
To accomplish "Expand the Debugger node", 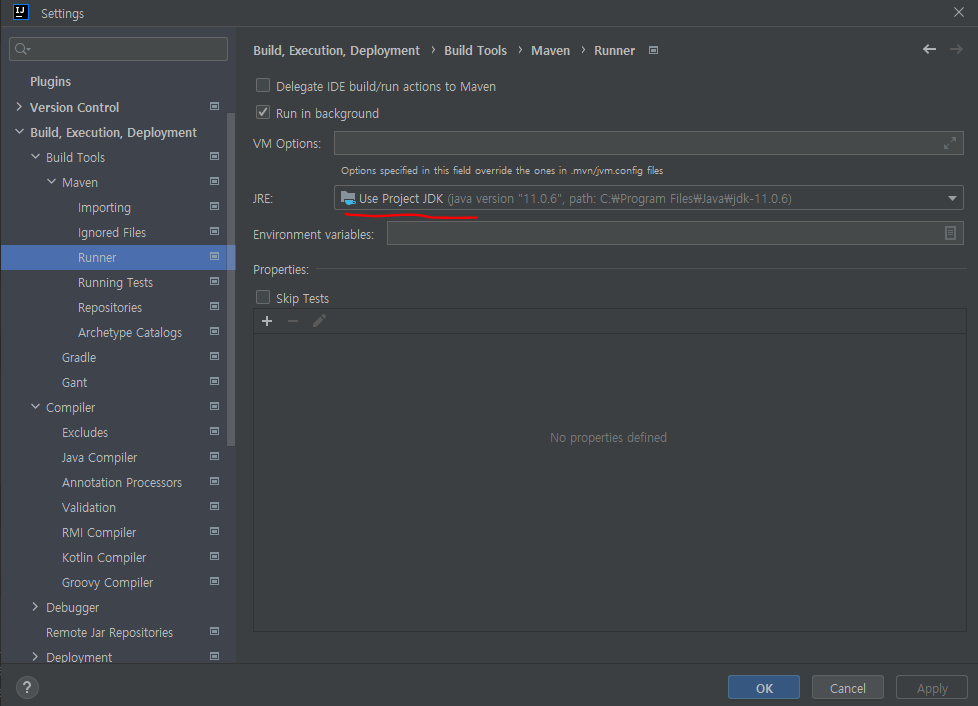I will [35, 607].
